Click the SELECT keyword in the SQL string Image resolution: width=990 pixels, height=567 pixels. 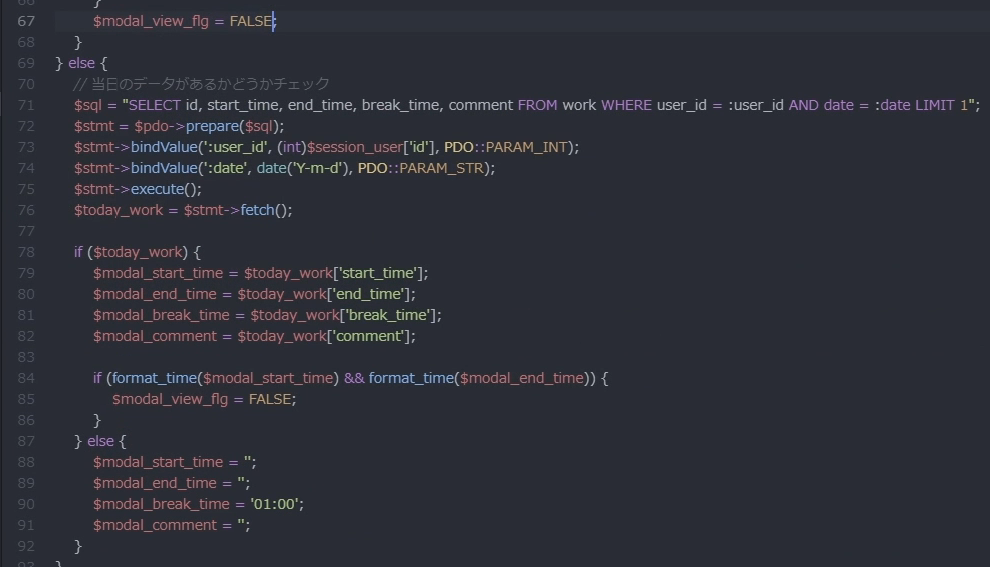[155, 105]
